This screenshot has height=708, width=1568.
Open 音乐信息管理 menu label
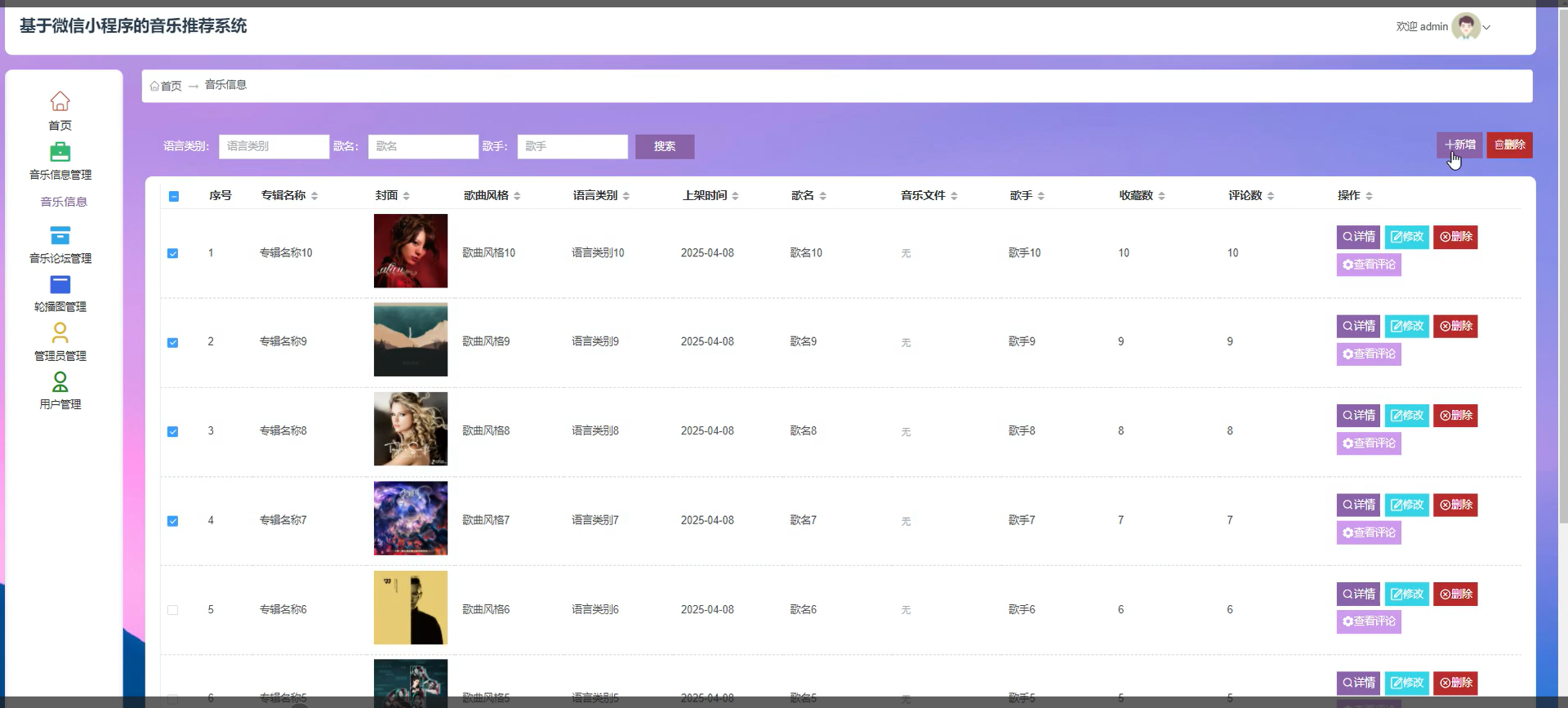[60, 175]
